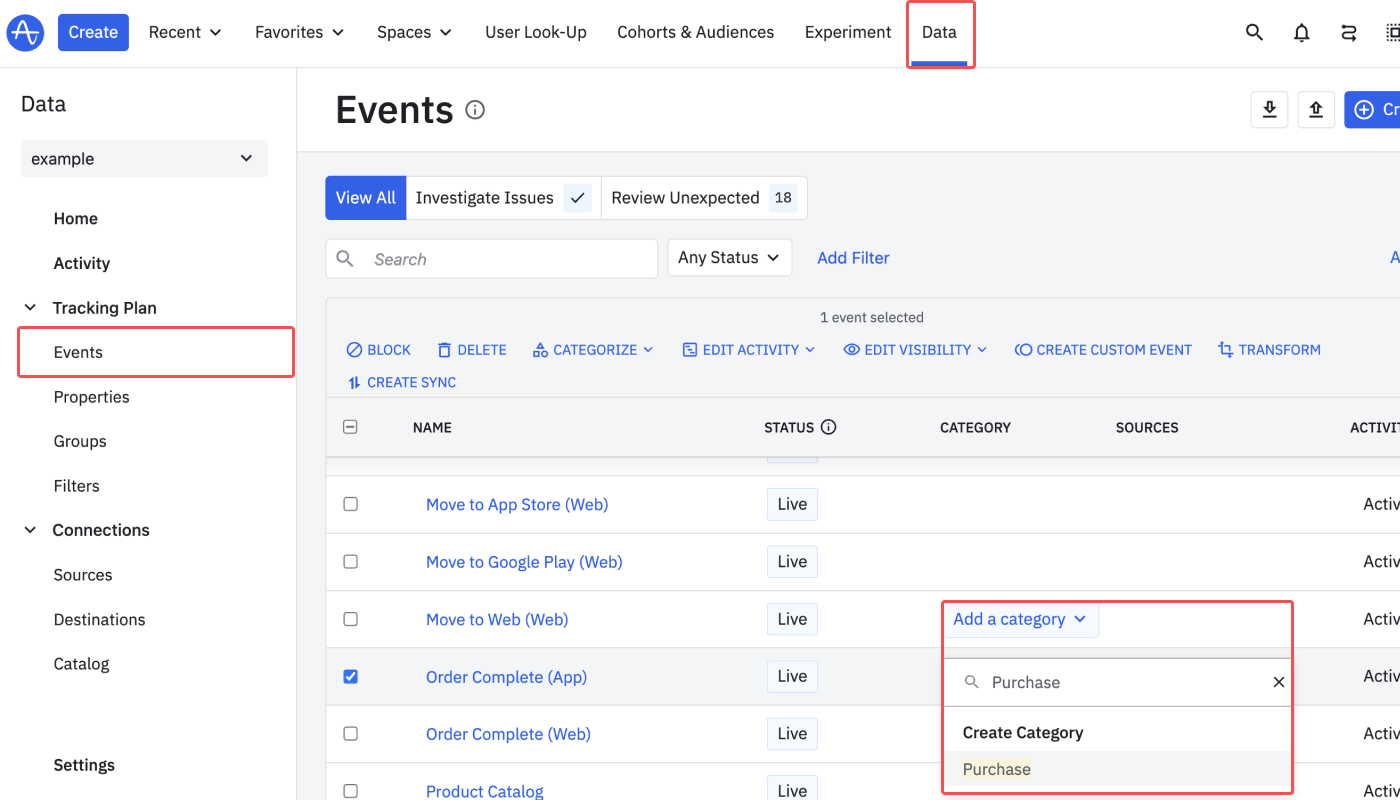This screenshot has width=1400, height=800.
Task: Open the Order Complete (Web) event
Action: pyautogui.click(x=508, y=734)
